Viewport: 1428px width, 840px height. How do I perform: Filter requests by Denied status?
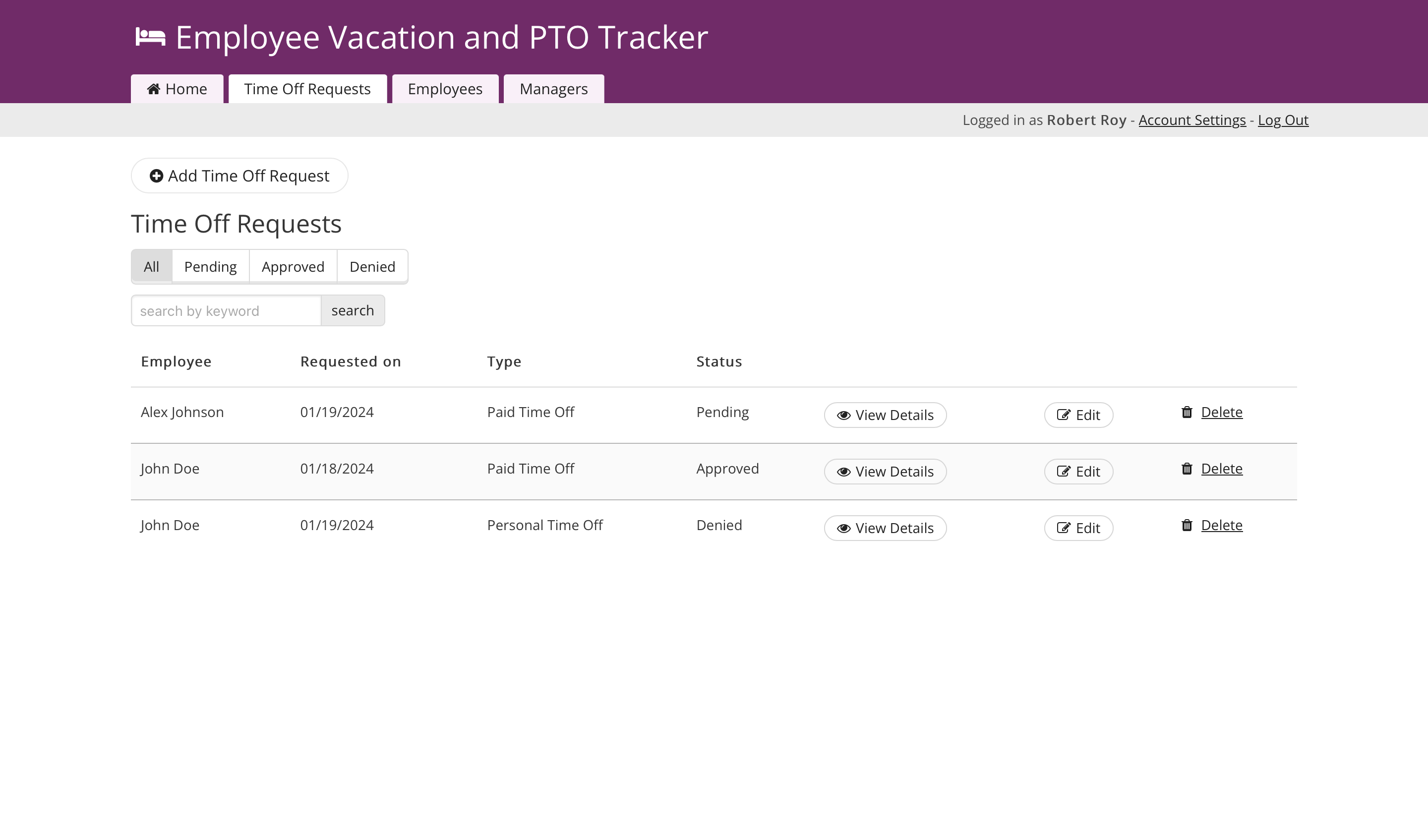coord(372,266)
